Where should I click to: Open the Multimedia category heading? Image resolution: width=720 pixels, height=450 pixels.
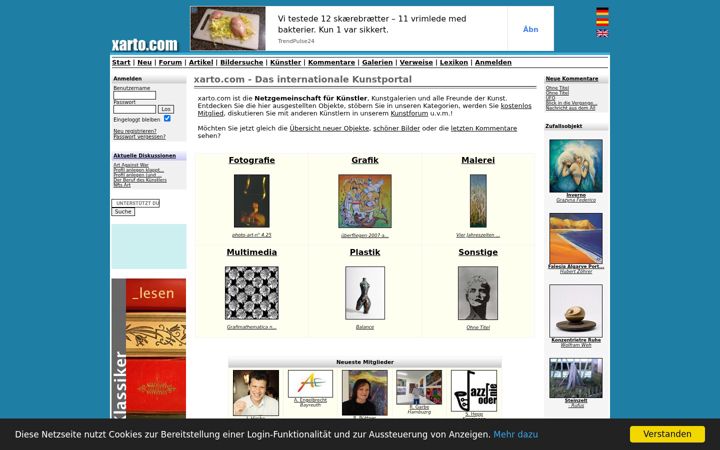[x=252, y=252]
